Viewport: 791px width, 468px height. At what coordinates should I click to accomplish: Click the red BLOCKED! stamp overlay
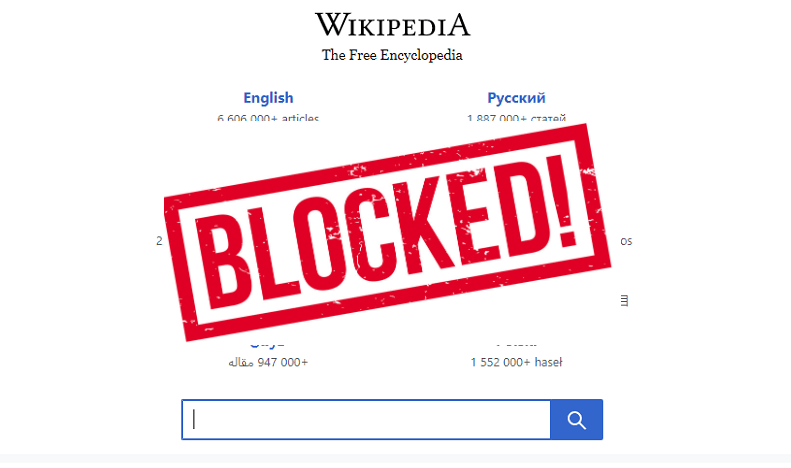[x=387, y=232]
